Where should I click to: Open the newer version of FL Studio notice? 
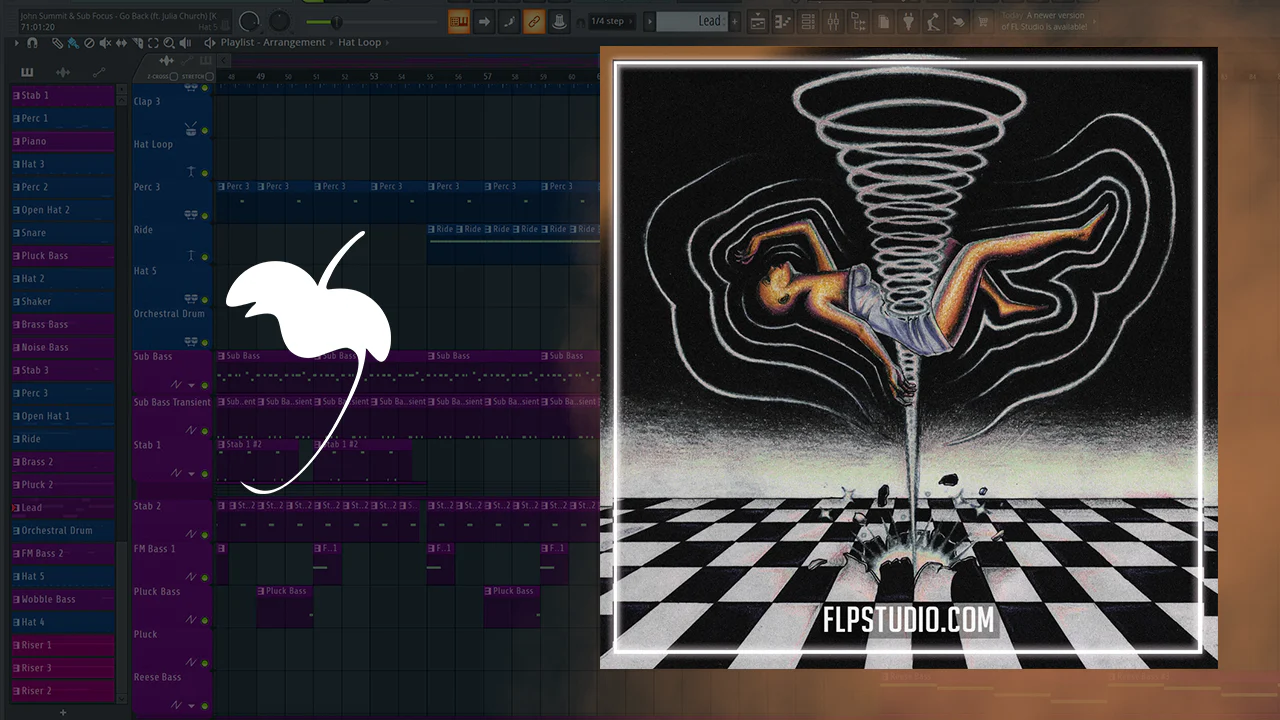click(x=1048, y=21)
